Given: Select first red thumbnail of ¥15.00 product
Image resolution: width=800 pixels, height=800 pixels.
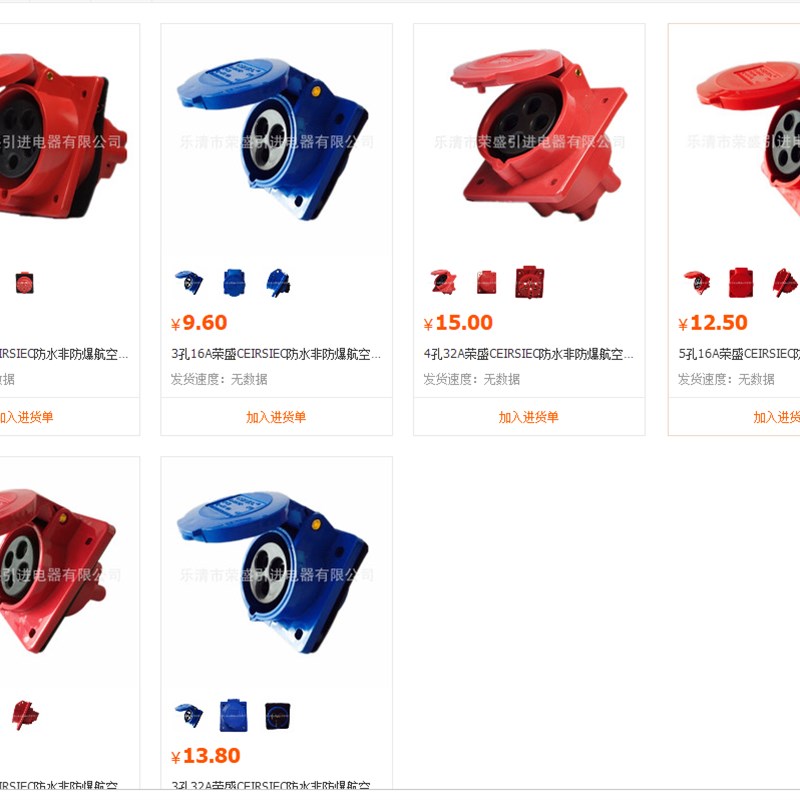Looking at the screenshot, I should tap(443, 282).
